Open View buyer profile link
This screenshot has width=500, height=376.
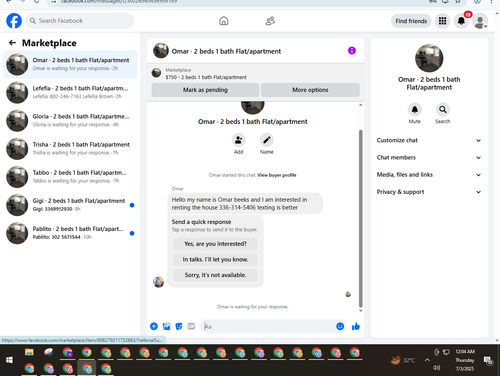click(277, 175)
